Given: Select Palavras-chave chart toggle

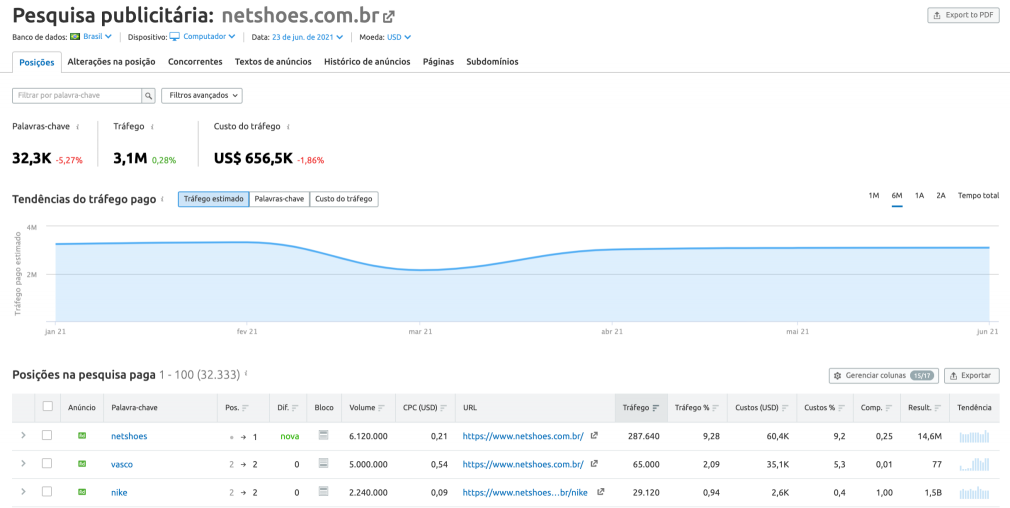Looking at the screenshot, I should click(x=279, y=200).
